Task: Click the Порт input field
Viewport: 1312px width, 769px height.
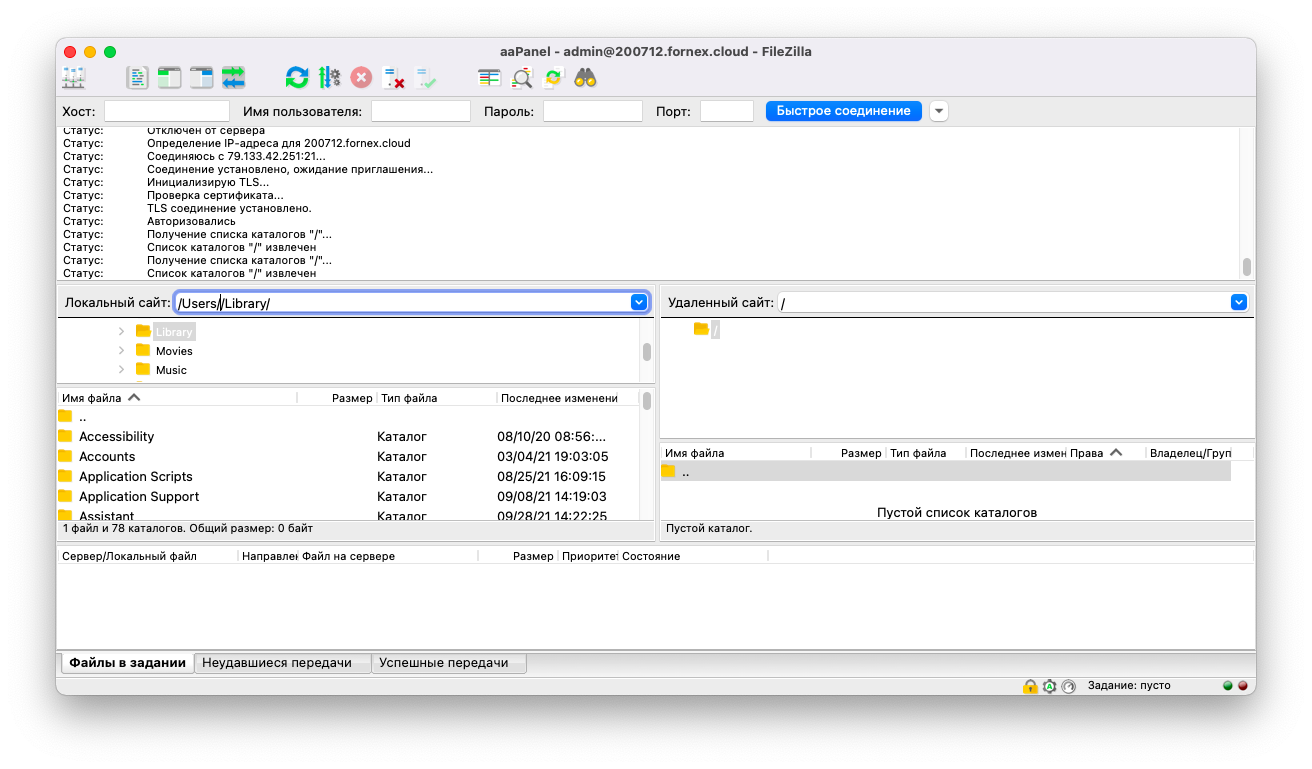Action: click(x=727, y=111)
